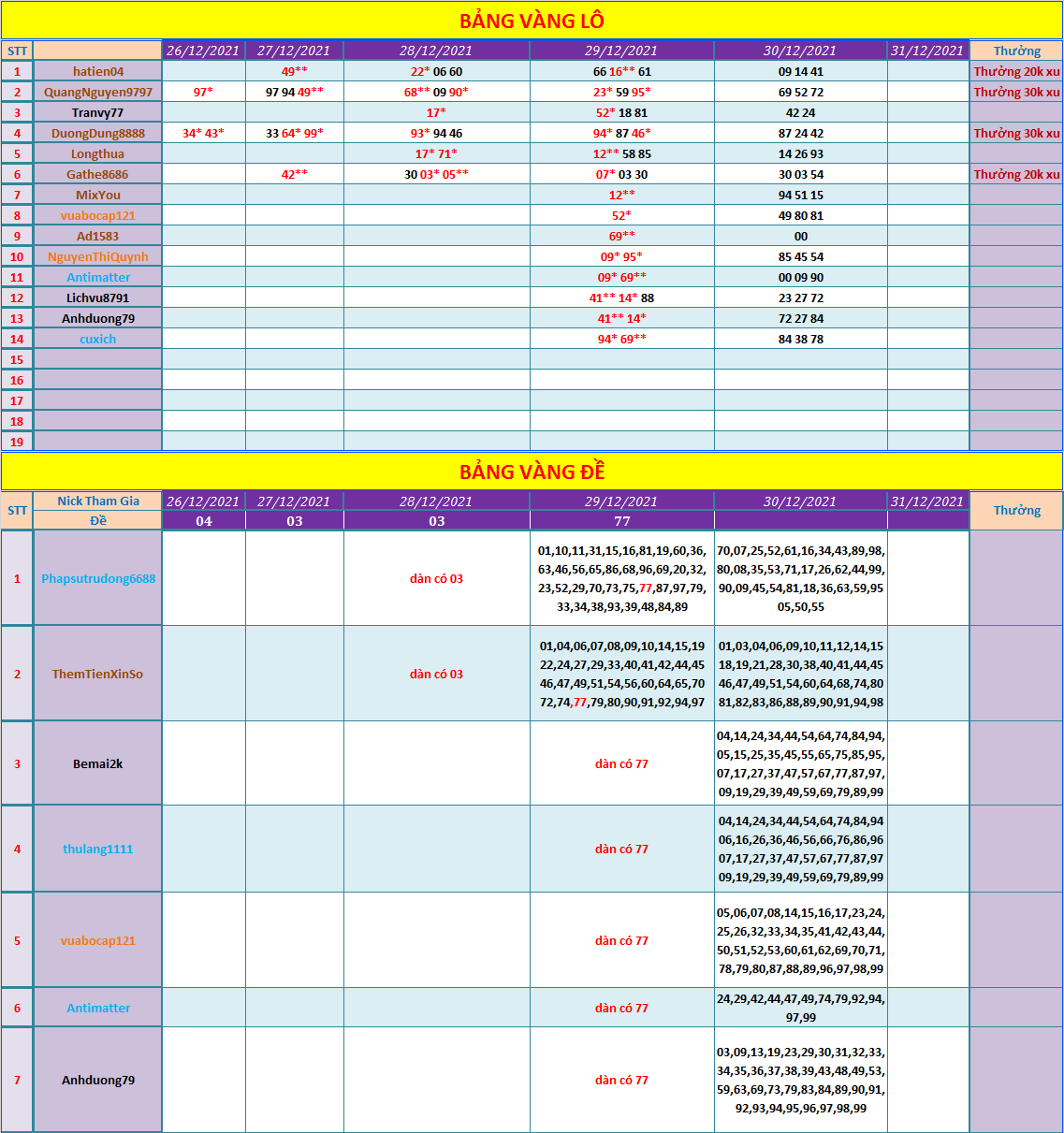Click the Nick Tham Gia header cell

point(98,501)
